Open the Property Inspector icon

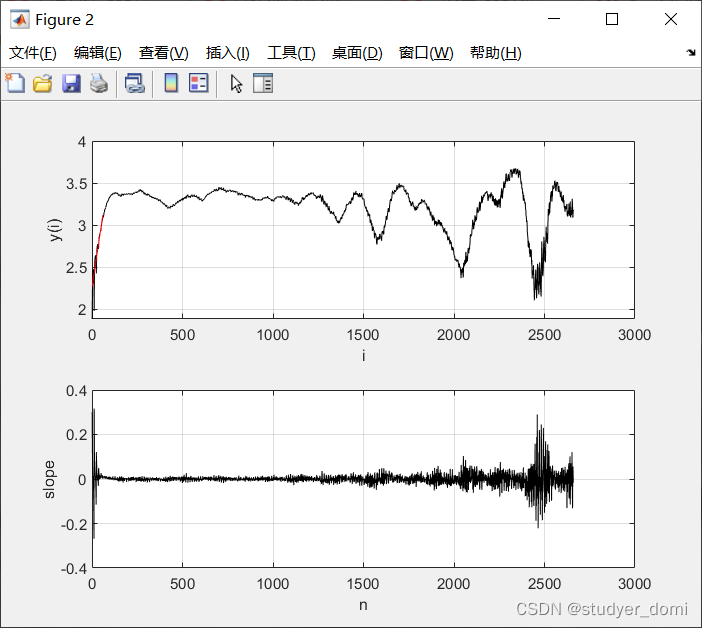click(263, 83)
